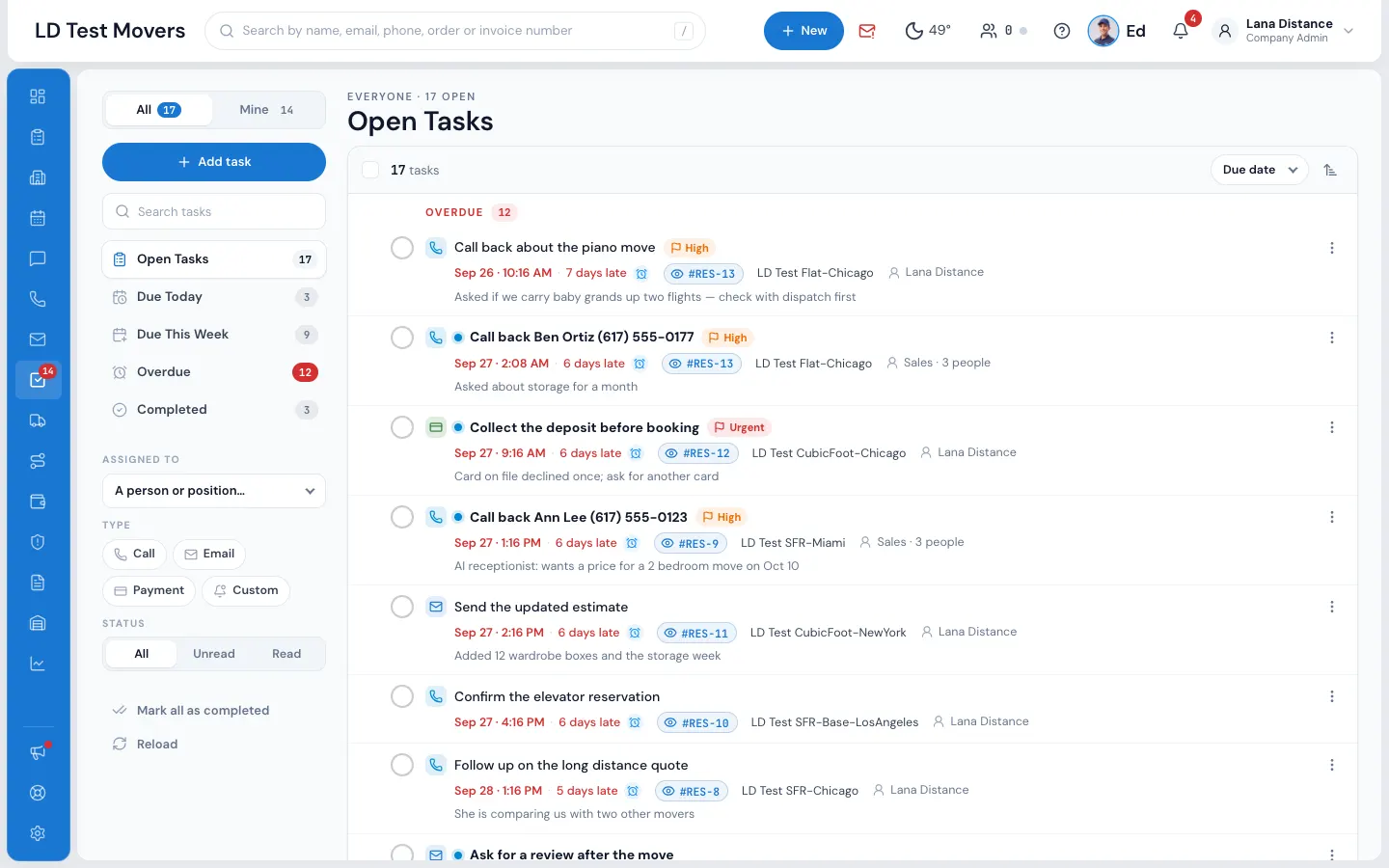Open the truck dispatch sidebar icon
The image size is (1389, 868).
[x=38, y=420]
